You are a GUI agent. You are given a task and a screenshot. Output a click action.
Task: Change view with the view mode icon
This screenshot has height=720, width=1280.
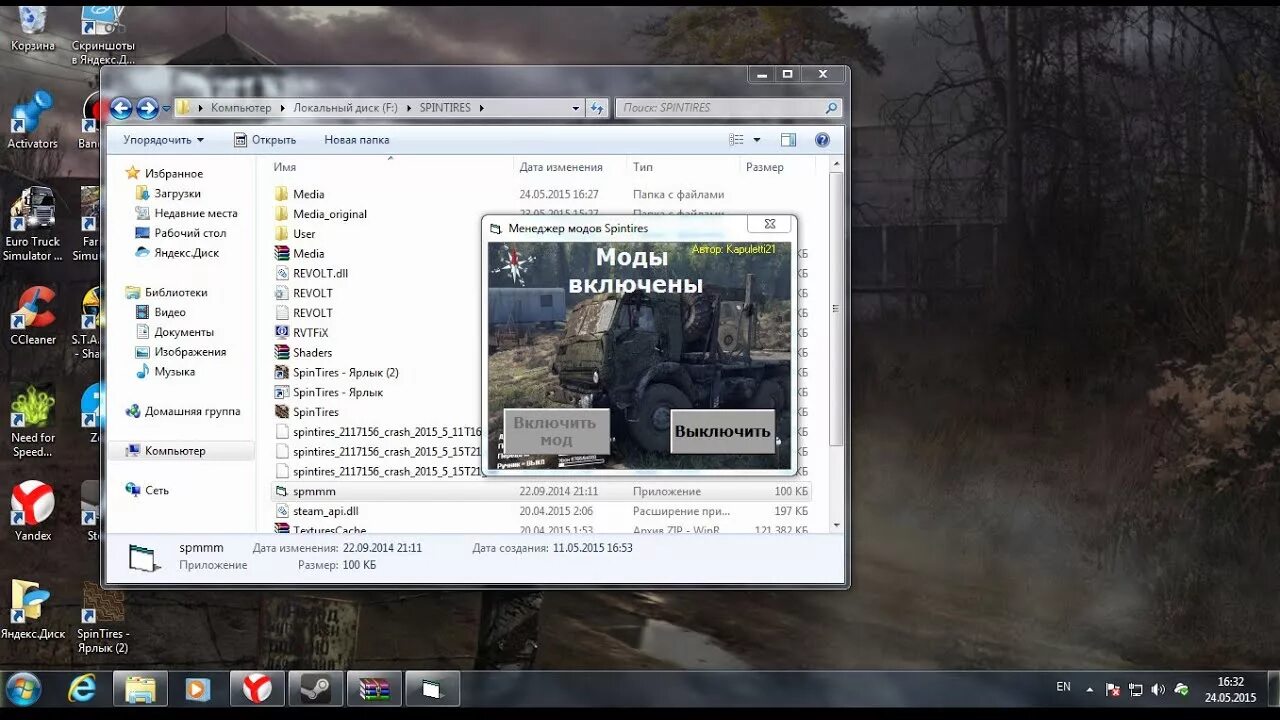click(x=737, y=140)
